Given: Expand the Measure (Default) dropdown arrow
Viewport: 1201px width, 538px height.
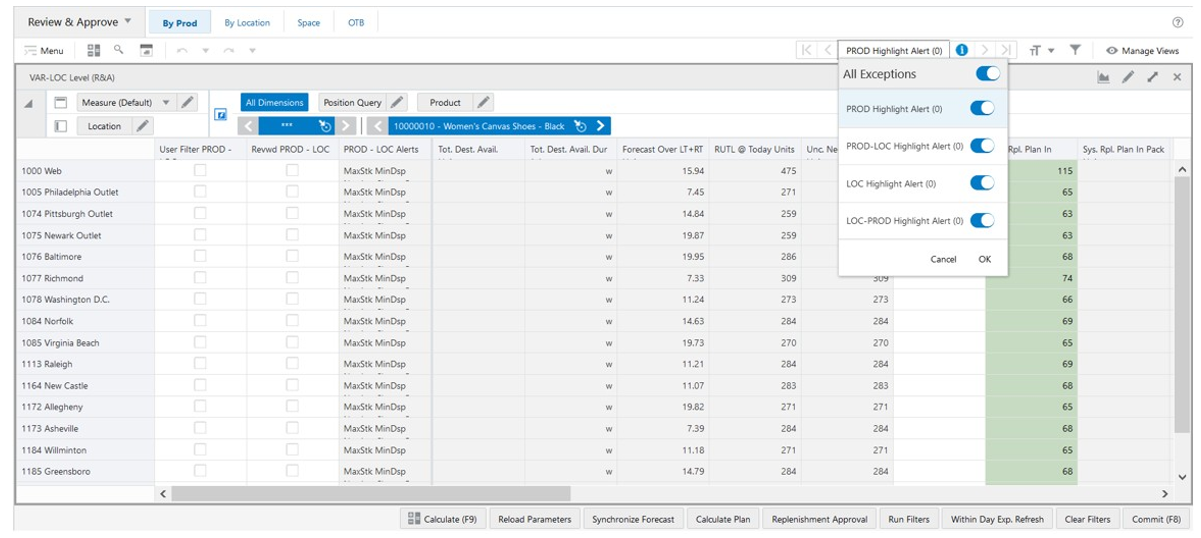Looking at the screenshot, I should coord(166,102).
